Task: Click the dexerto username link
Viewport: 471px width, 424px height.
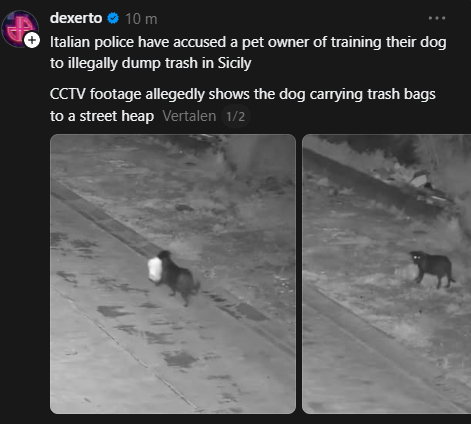Action: (76, 18)
